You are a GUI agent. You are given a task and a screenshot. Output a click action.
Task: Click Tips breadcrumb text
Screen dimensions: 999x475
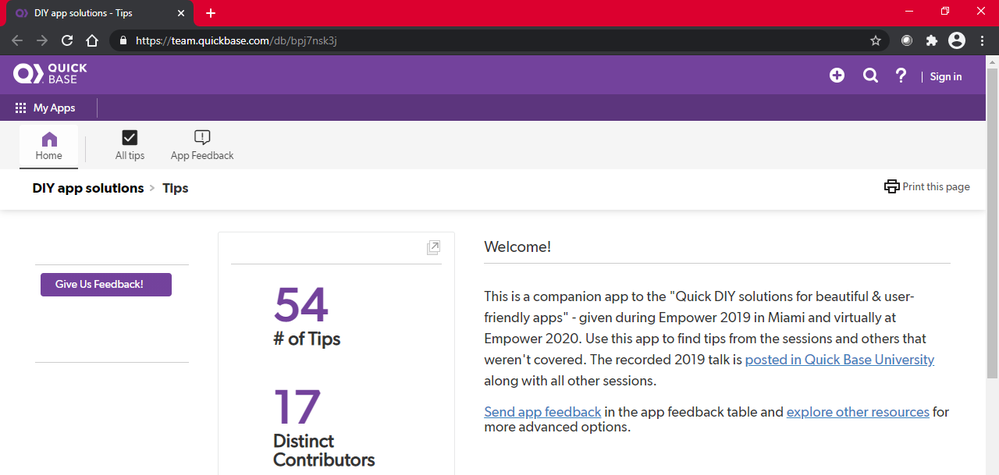175,188
